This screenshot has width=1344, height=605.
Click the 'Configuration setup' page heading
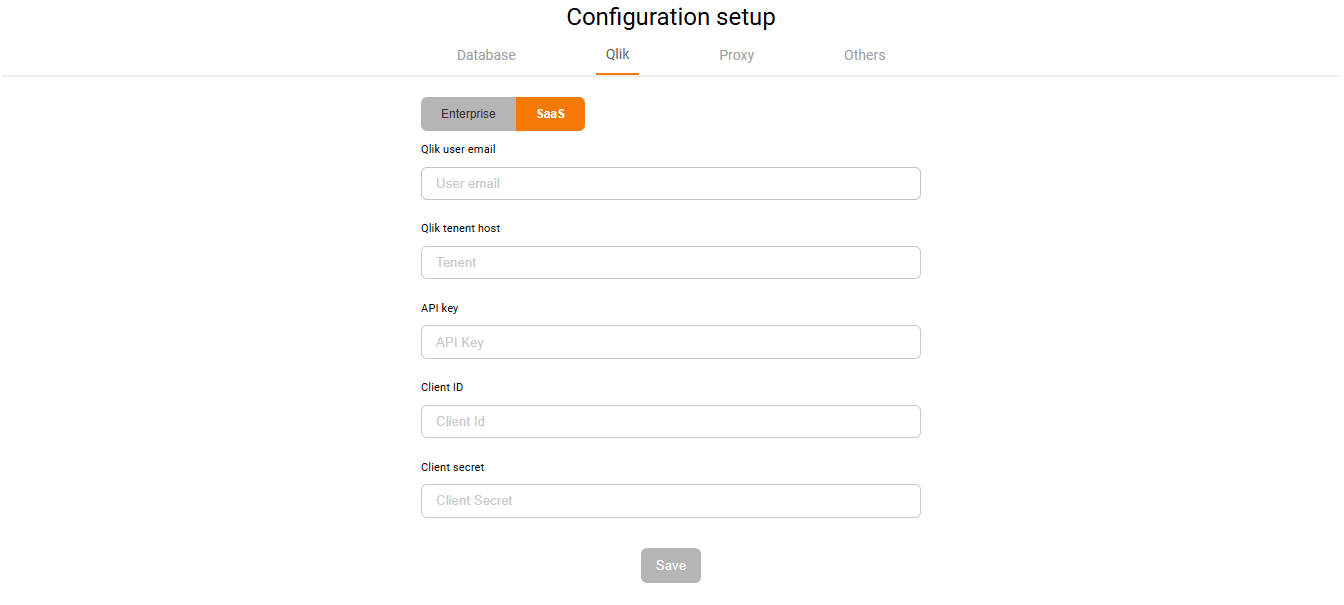coord(671,17)
